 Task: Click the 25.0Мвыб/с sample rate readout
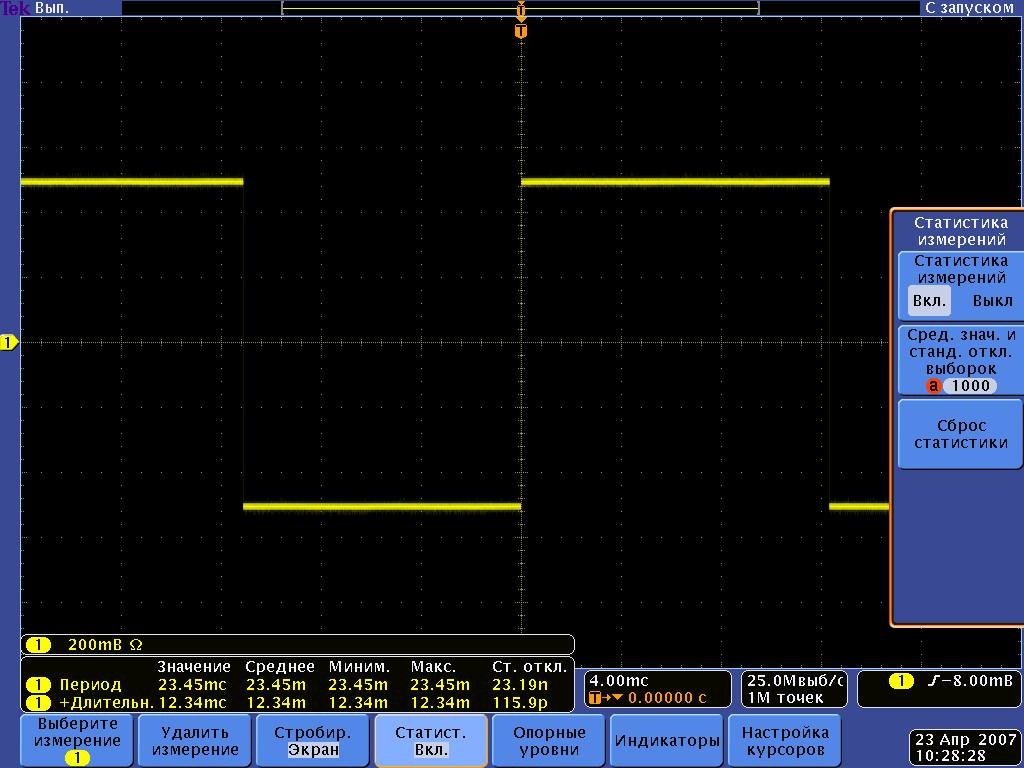tap(795, 681)
